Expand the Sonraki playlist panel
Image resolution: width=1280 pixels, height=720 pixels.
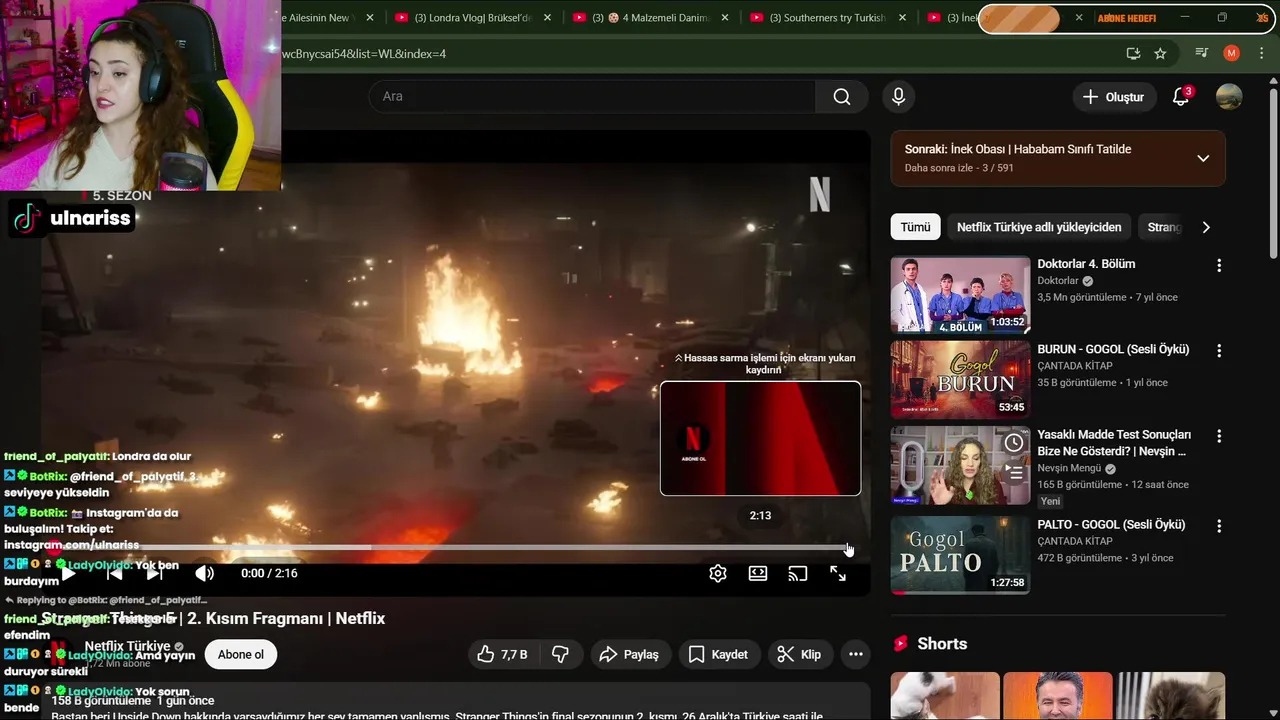click(1203, 158)
